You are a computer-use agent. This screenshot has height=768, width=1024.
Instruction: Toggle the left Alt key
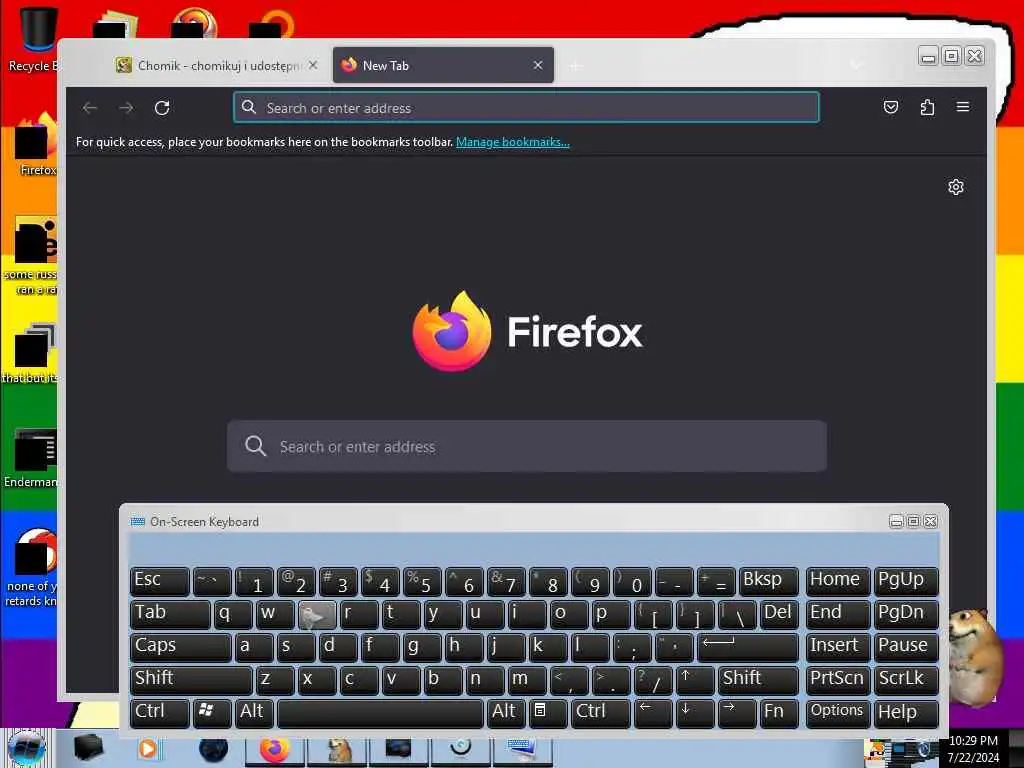[255, 713]
